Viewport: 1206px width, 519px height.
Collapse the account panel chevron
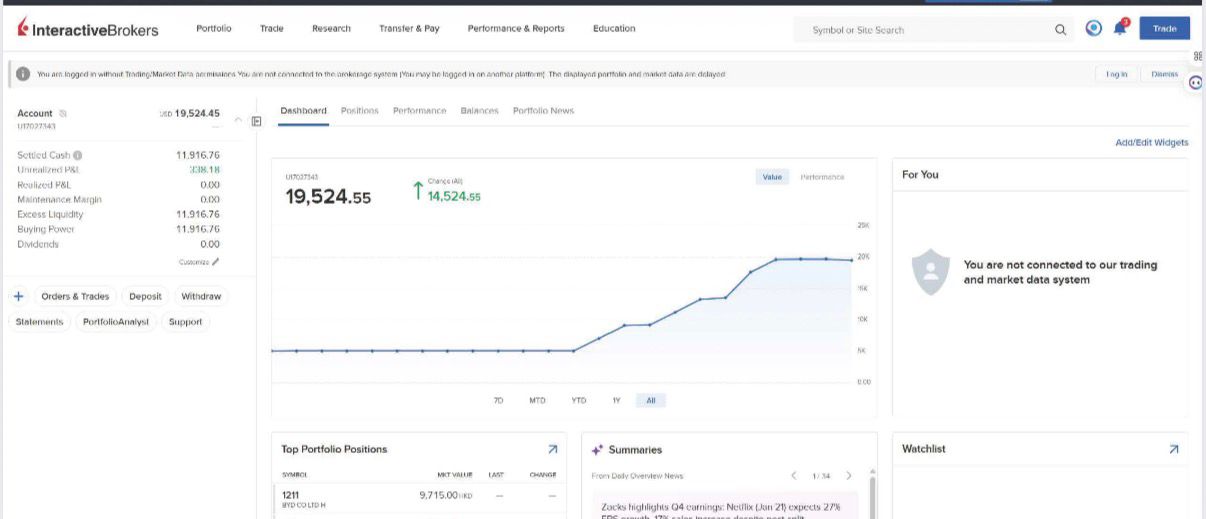click(x=238, y=120)
